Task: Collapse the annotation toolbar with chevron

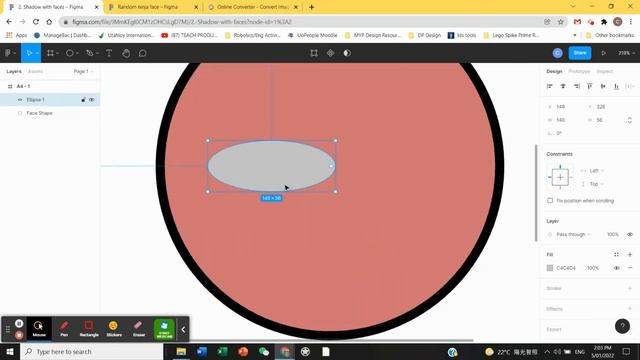Action: [183, 329]
